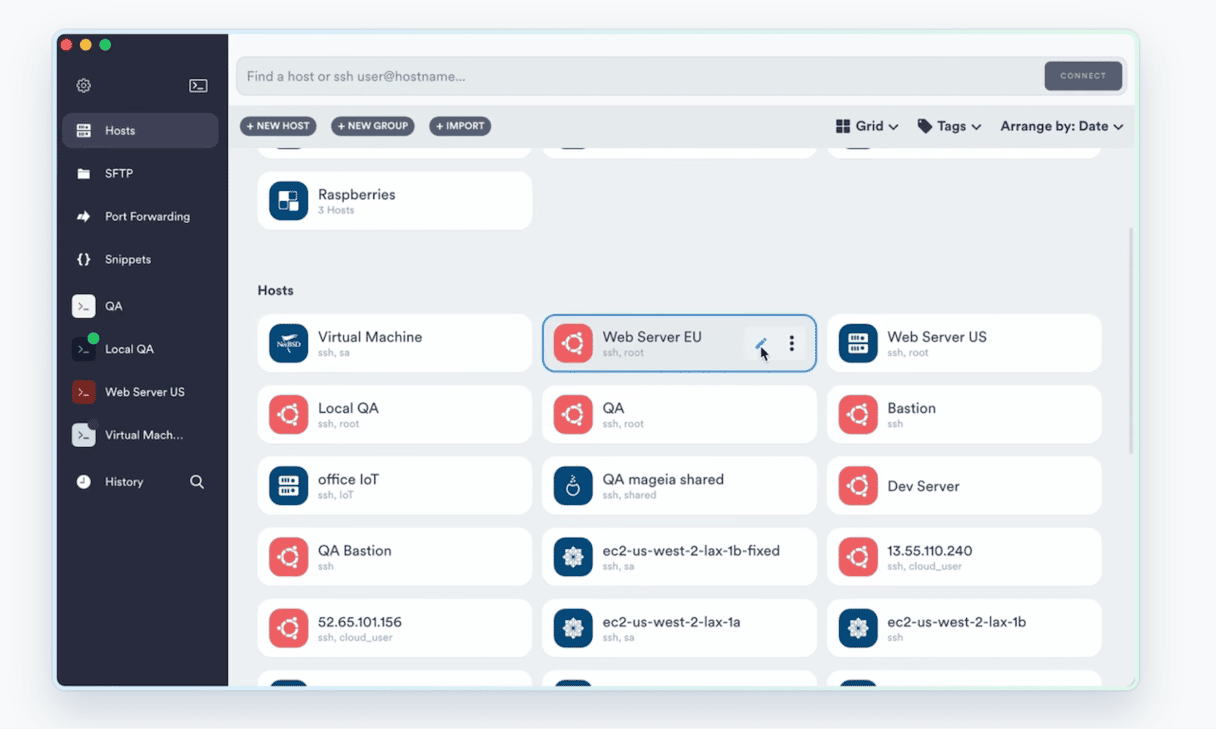Click the server icon of Web Server US host card
Screen dimensions: 1216x729
tap(858, 343)
